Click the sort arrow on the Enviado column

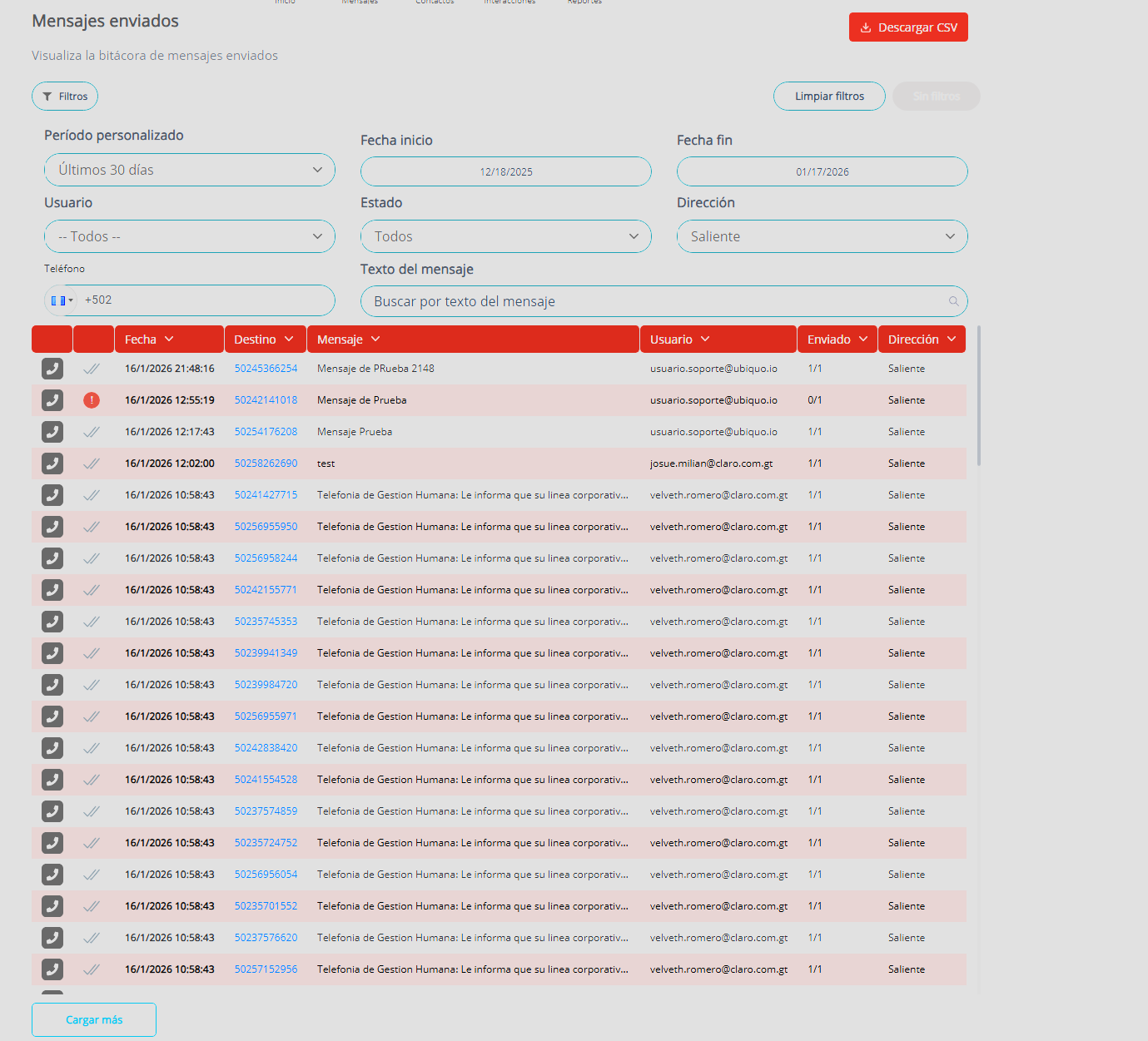863,339
